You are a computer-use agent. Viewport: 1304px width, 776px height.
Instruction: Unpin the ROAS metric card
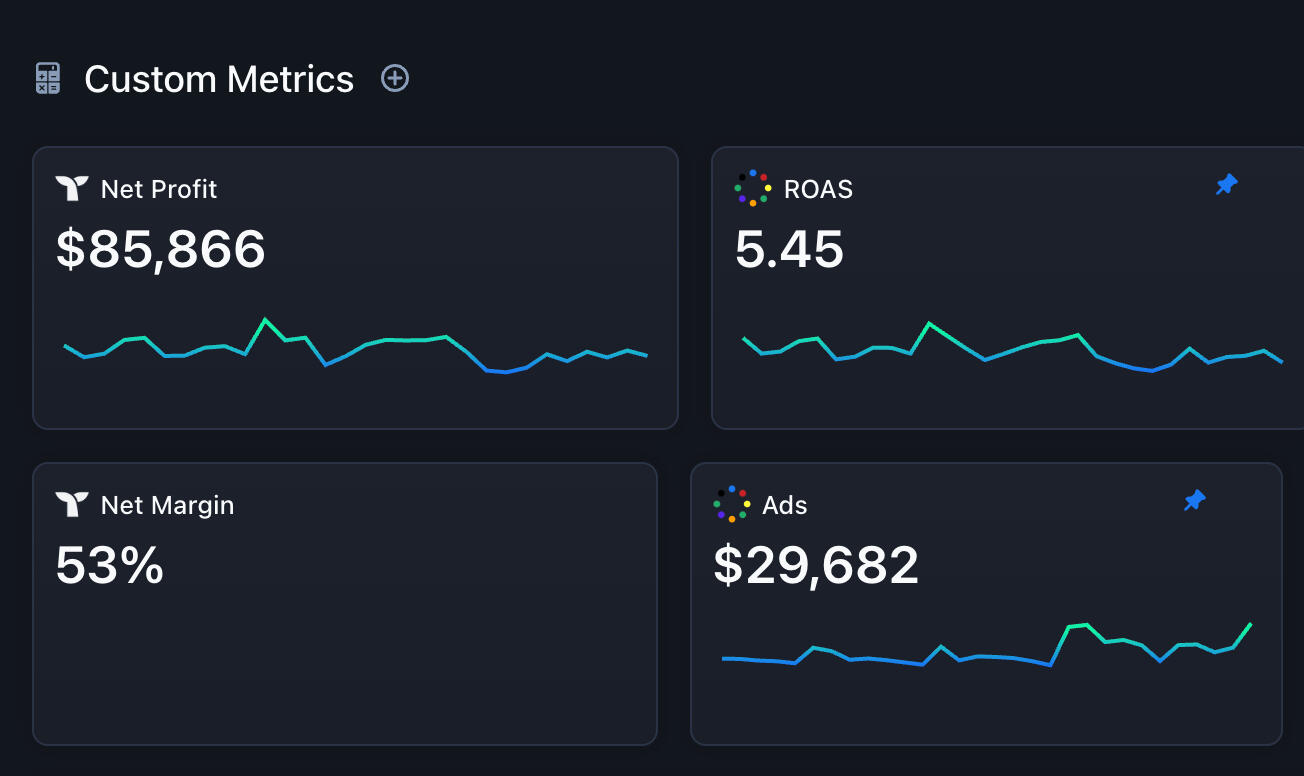pyautogui.click(x=1226, y=185)
